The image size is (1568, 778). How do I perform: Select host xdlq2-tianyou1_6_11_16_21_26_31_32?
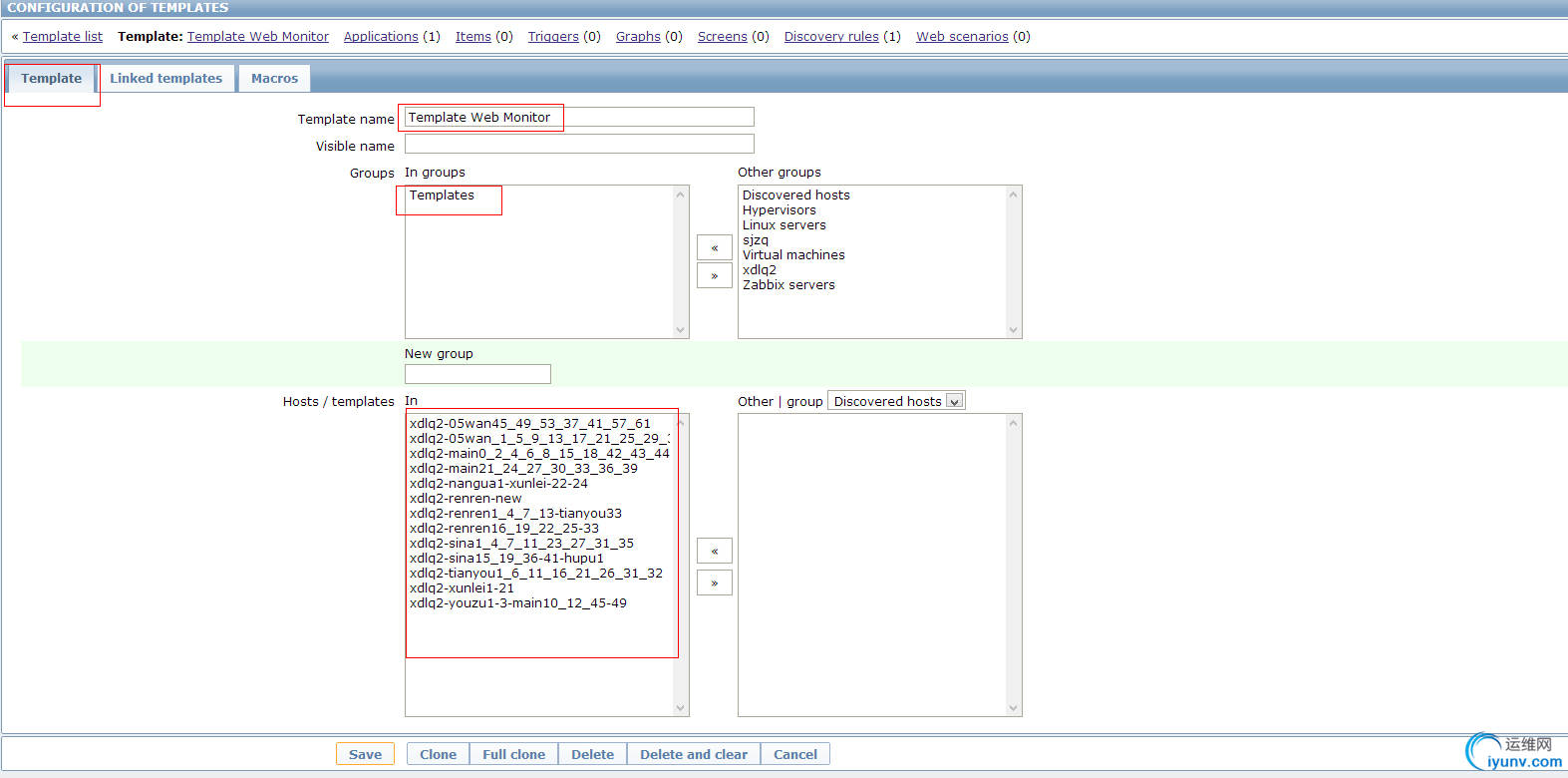[536, 574]
